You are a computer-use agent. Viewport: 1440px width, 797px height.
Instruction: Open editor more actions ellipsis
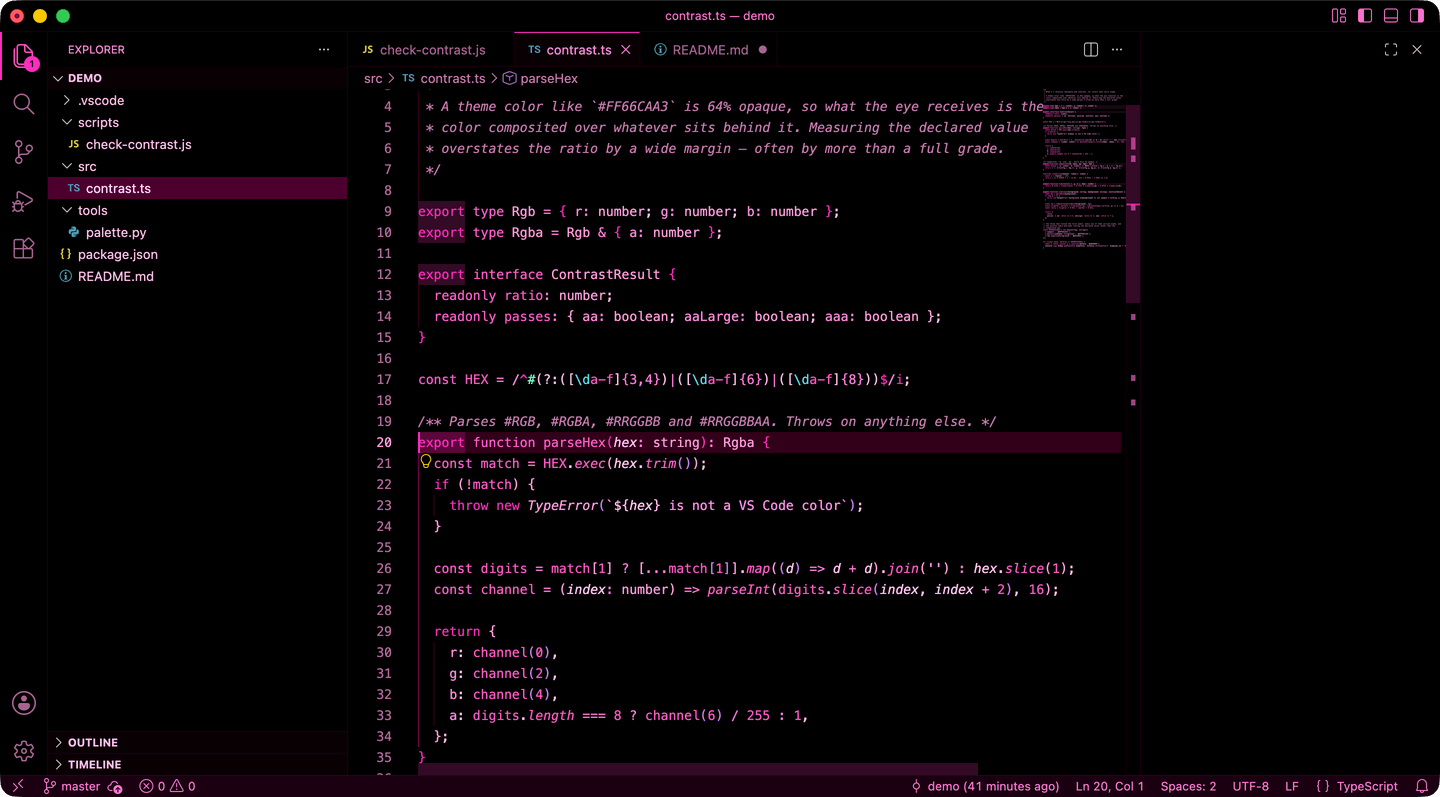click(1117, 49)
